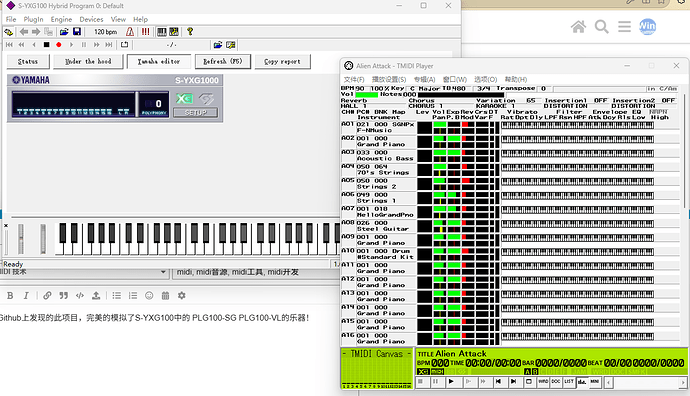
Task: Click the bulleted list icon in editor toolbar
Action: coord(117,296)
